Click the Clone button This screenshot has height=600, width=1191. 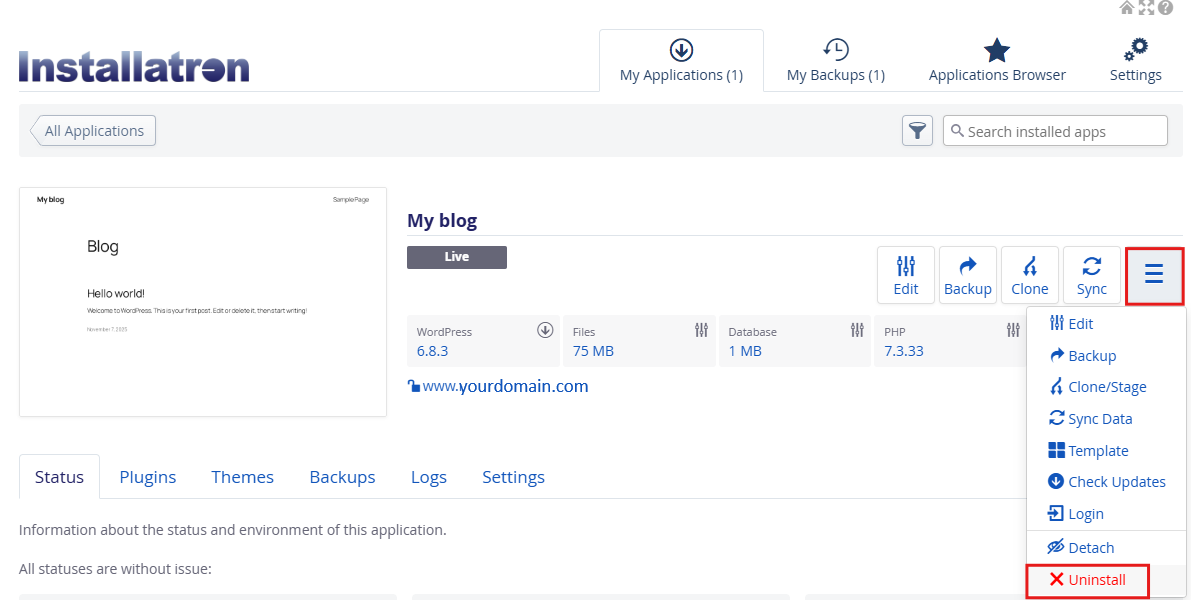coord(1030,275)
